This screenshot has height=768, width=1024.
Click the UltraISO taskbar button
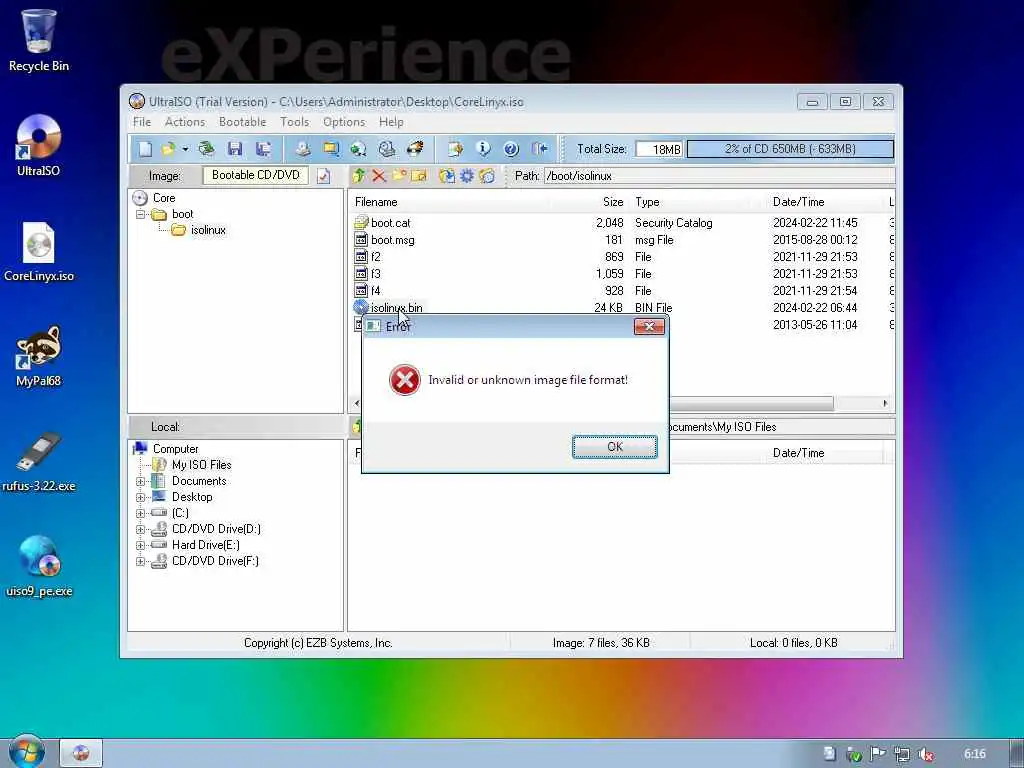click(x=81, y=753)
